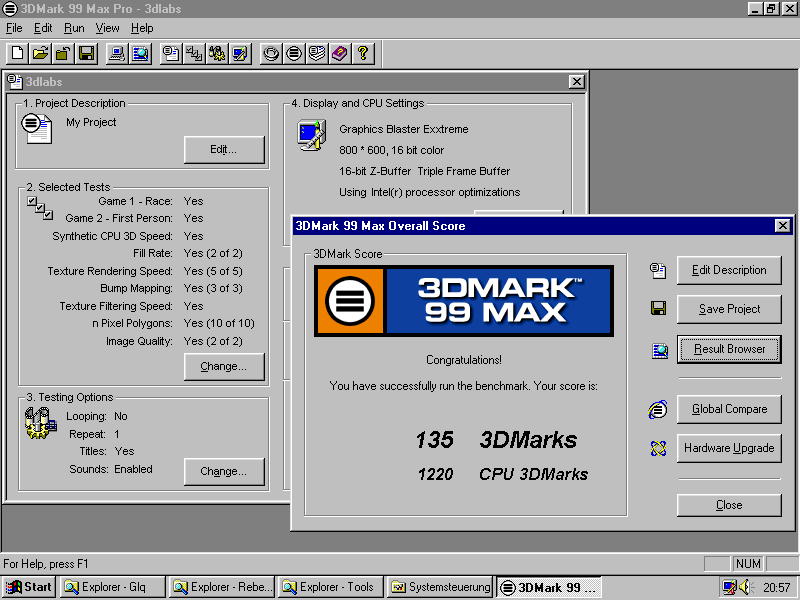Click the Start button on the taskbar
Image resolution: width=800 pixels, height=600 pixels.
(x=27, y=587)
